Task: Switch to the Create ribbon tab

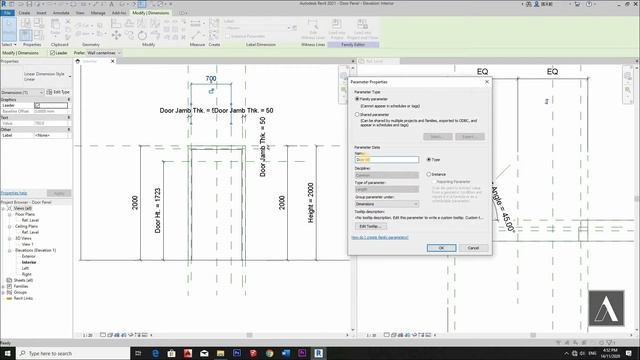Action: (x=24, y=13)
